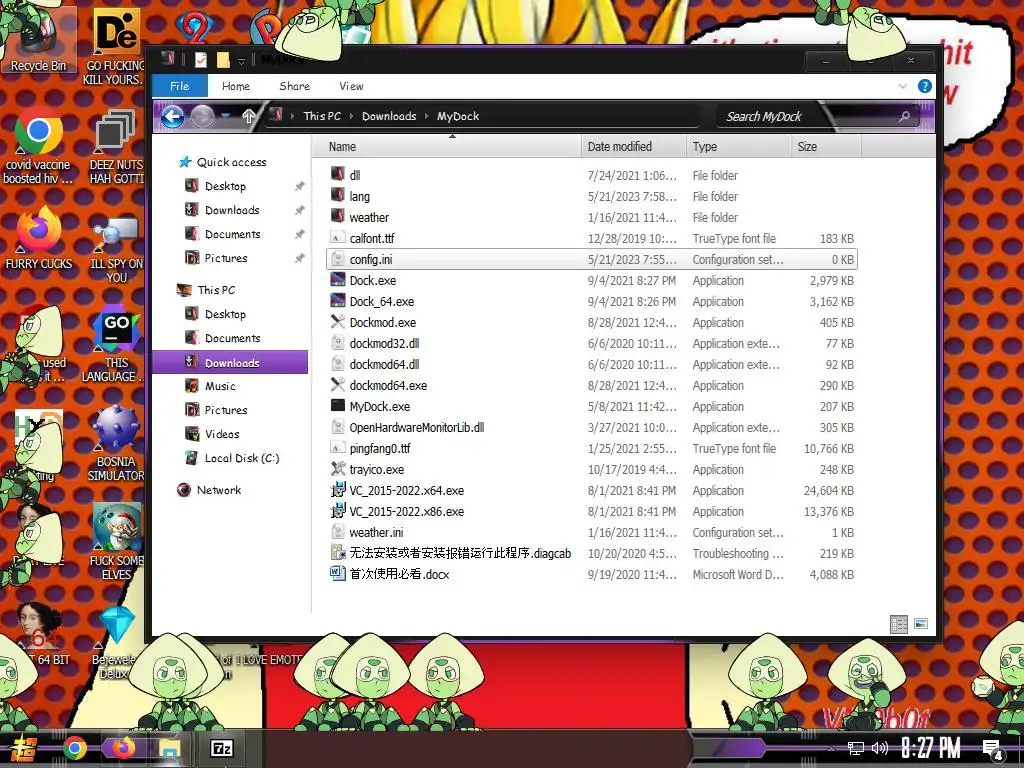
Task: Select the weather folder icon
Action: [x=338, y=217]
